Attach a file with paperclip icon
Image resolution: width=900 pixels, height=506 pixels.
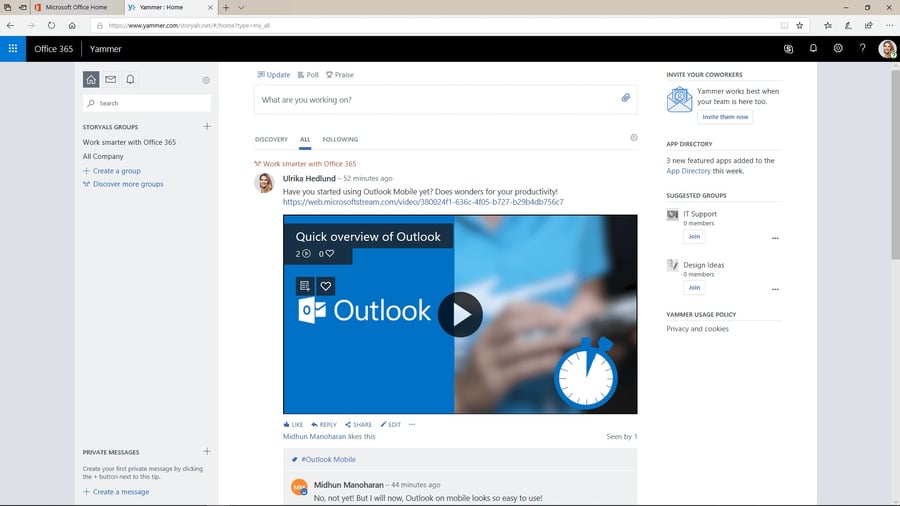click(626, 98)
